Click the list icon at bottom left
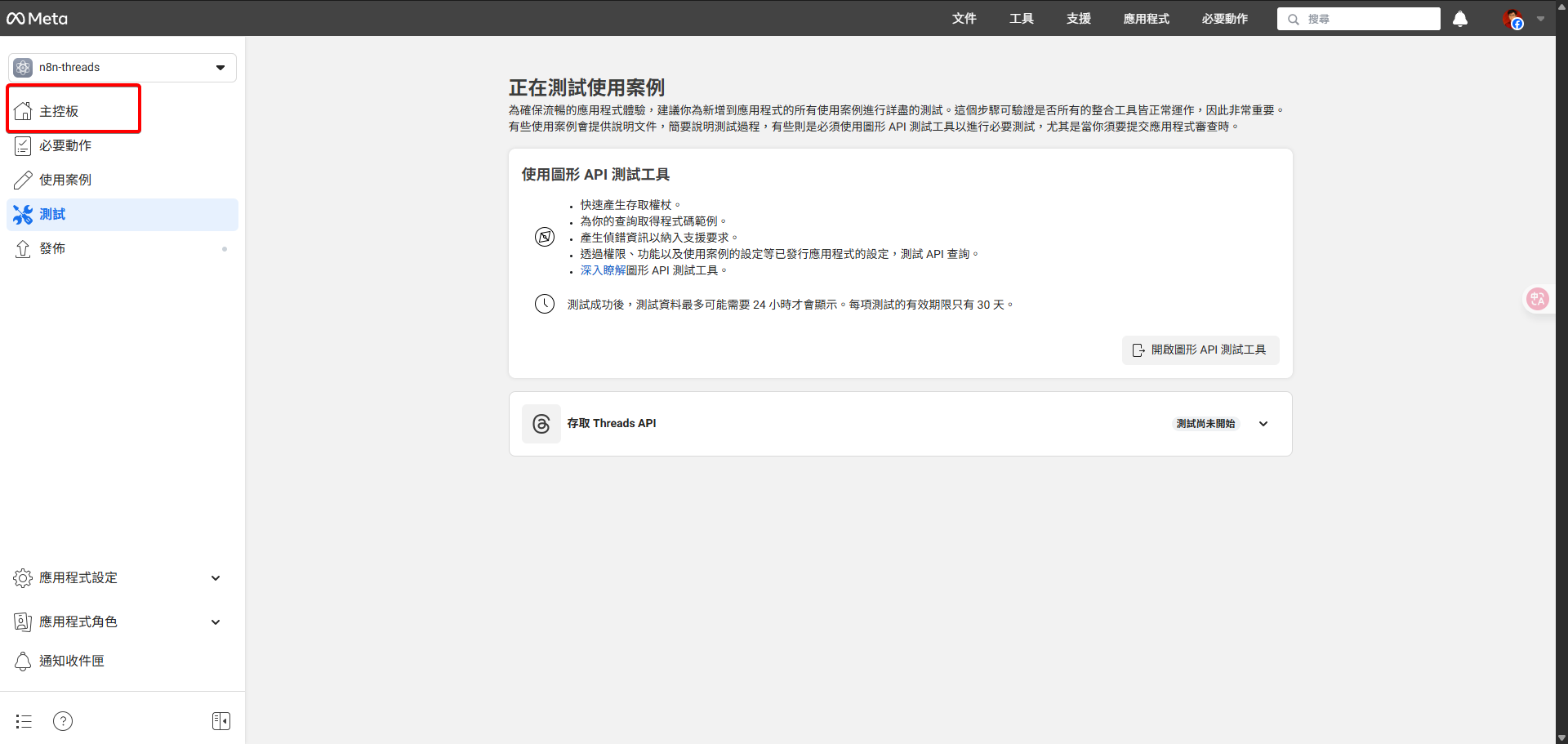 pyautogui.click(x=23, y=720)
